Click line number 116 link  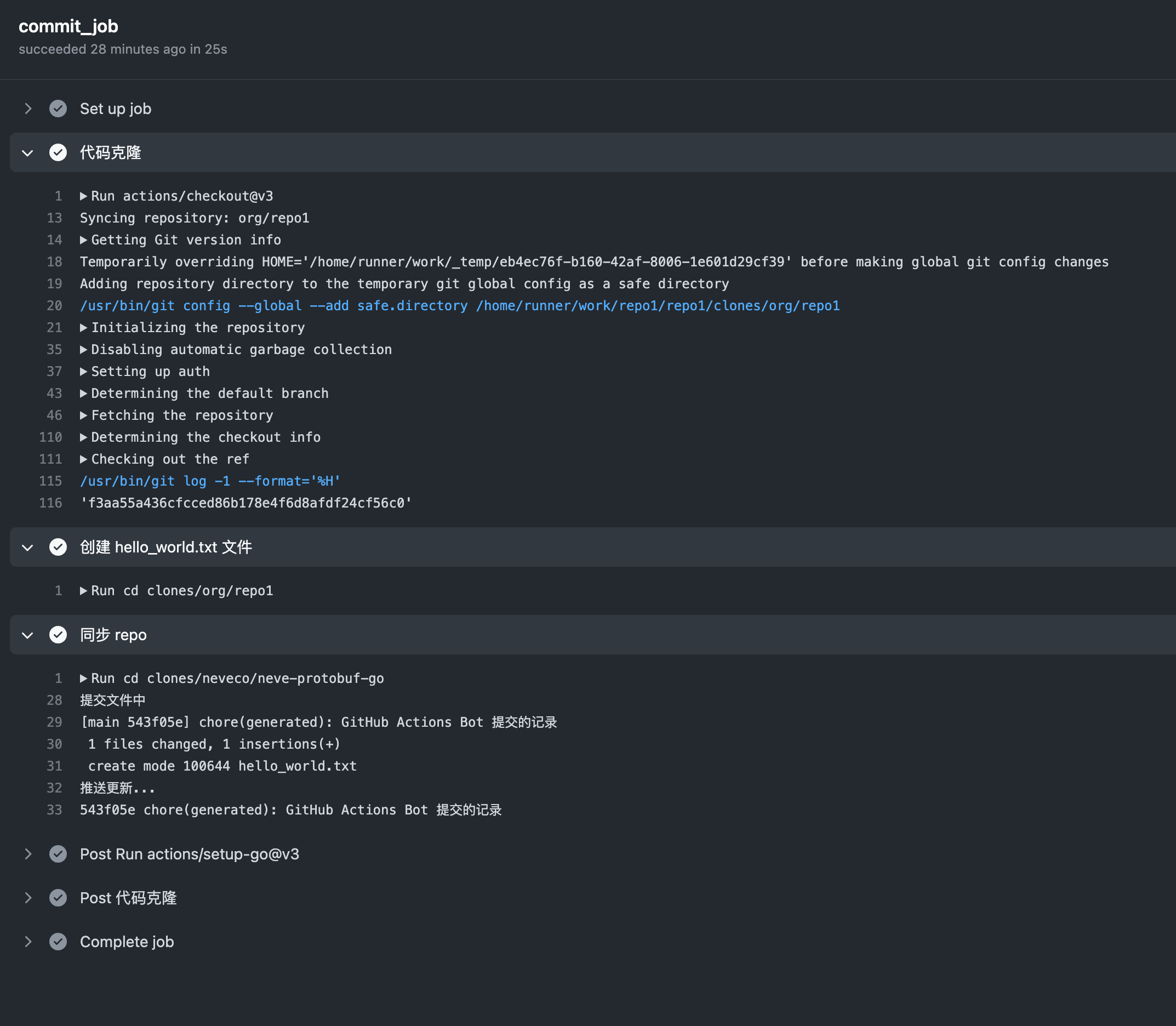(x=50, y=503)
